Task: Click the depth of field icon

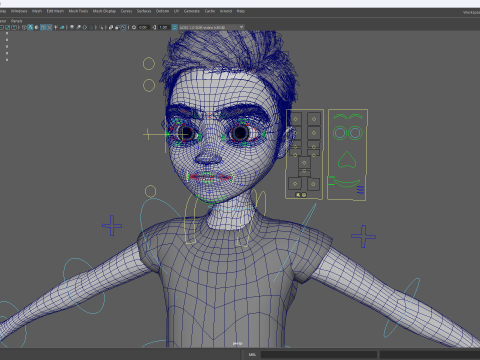Action: 91,27
